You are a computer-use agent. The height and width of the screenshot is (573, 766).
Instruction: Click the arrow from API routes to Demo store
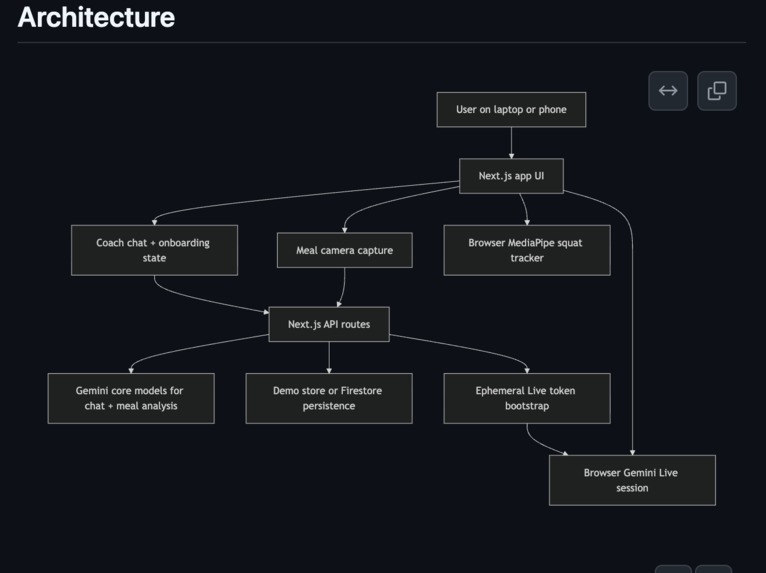329,358
